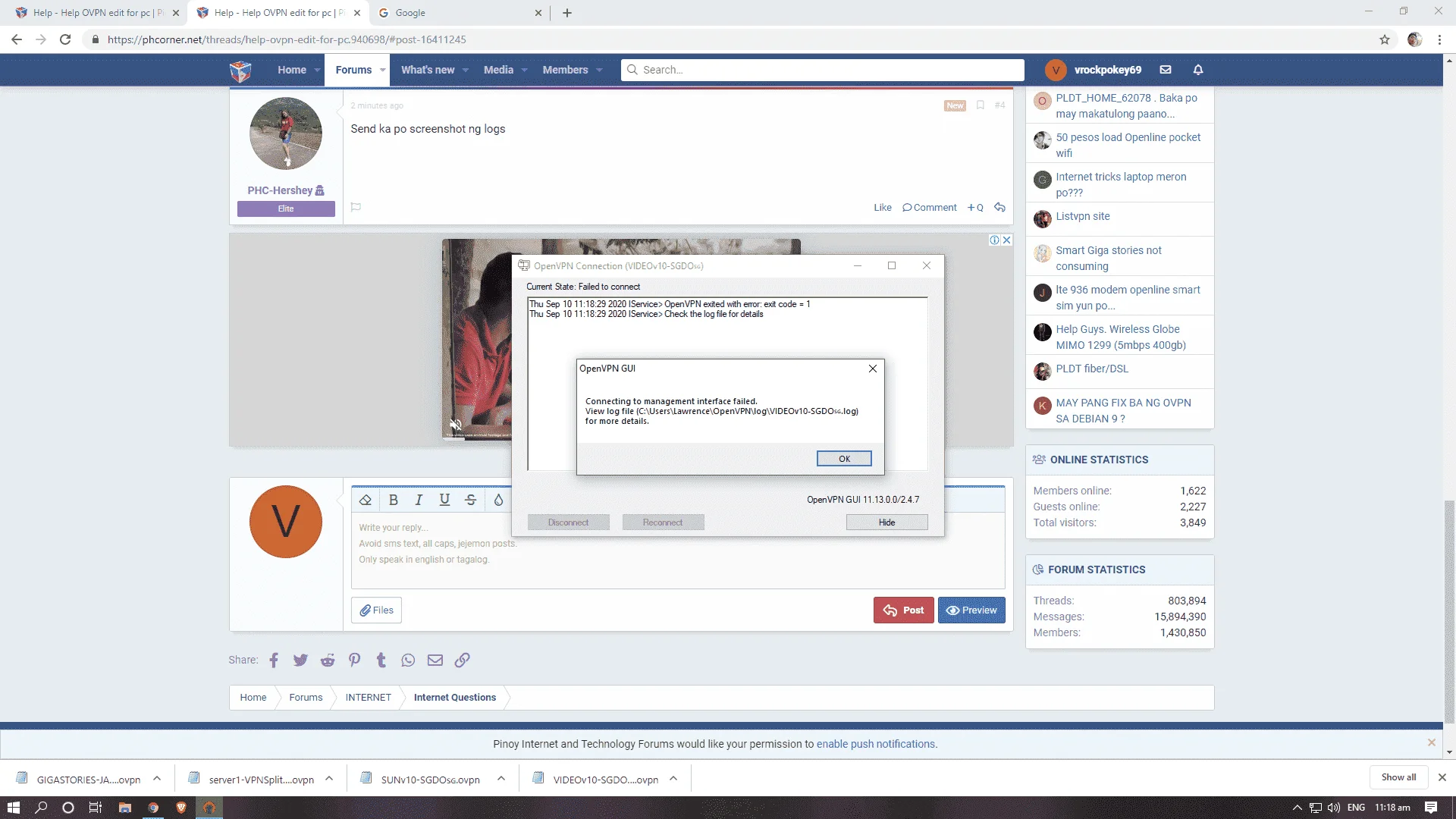Show all downloads
Viewport: 1456px width, 819px height.
tap(1398, 777)
